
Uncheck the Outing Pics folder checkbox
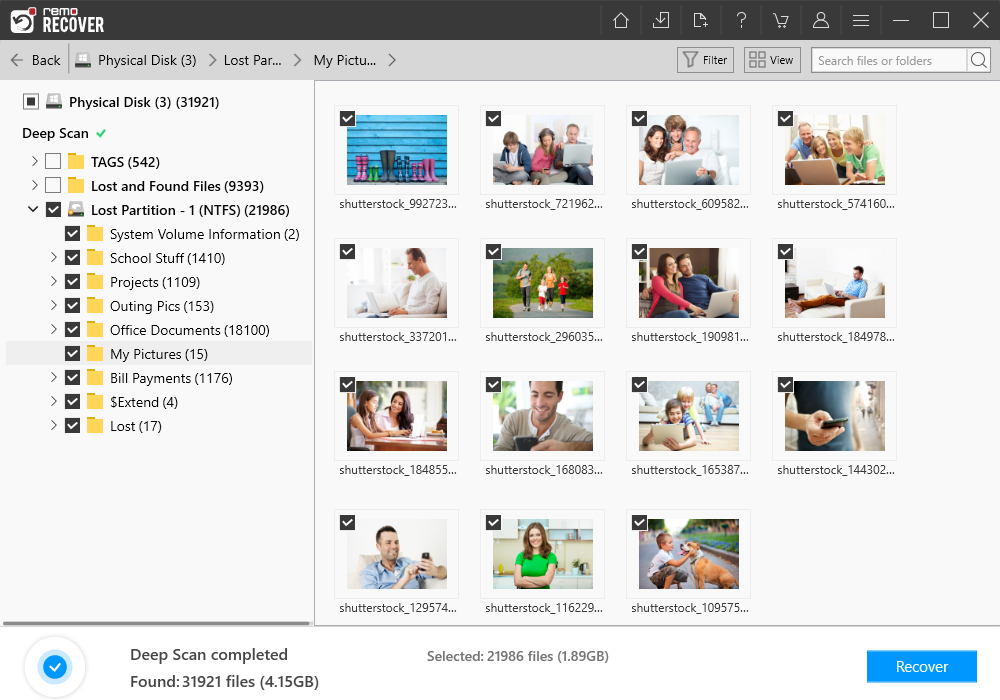pyautogui.click(x=72, y=306)
